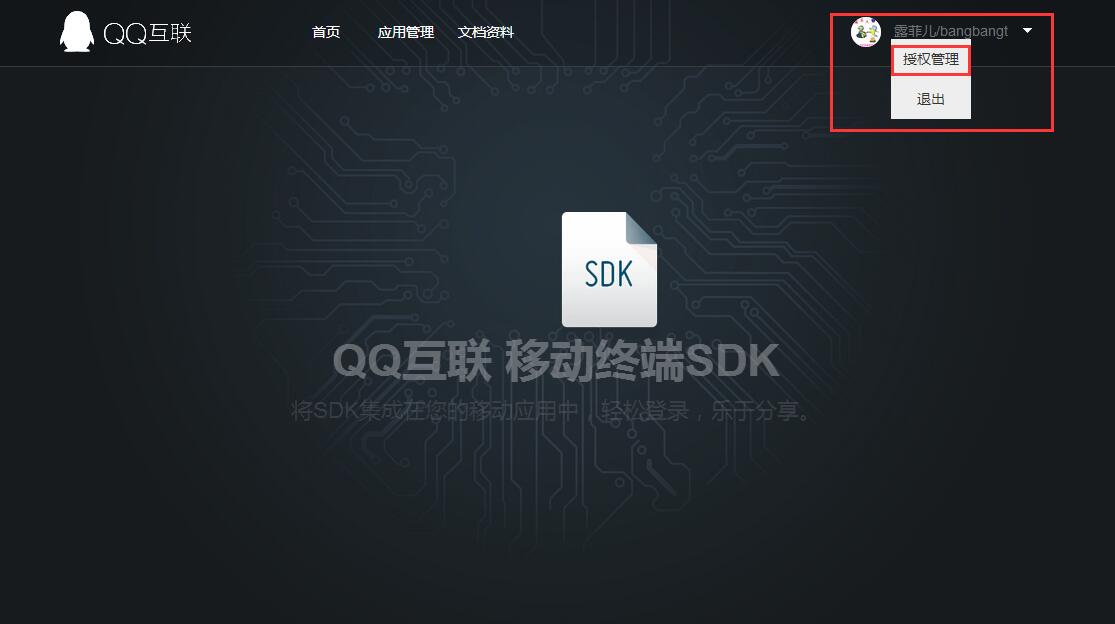This screenshot has height=624, width=1115.
Task: Click the user avatar picture in header
Action: pos(865,32)
